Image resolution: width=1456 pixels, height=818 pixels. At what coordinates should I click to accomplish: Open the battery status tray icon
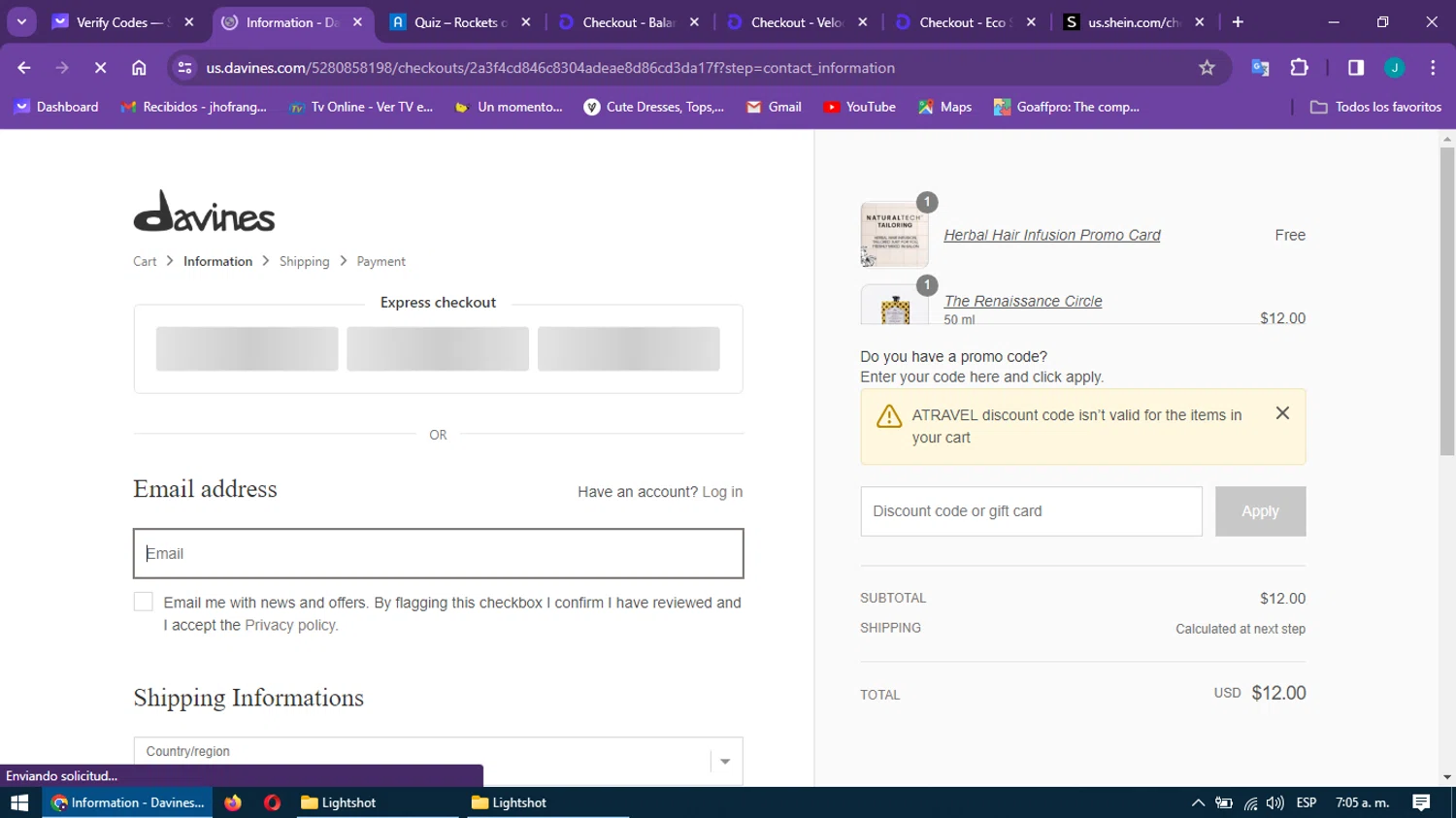pyautogui.click(x=1224, y=802)
